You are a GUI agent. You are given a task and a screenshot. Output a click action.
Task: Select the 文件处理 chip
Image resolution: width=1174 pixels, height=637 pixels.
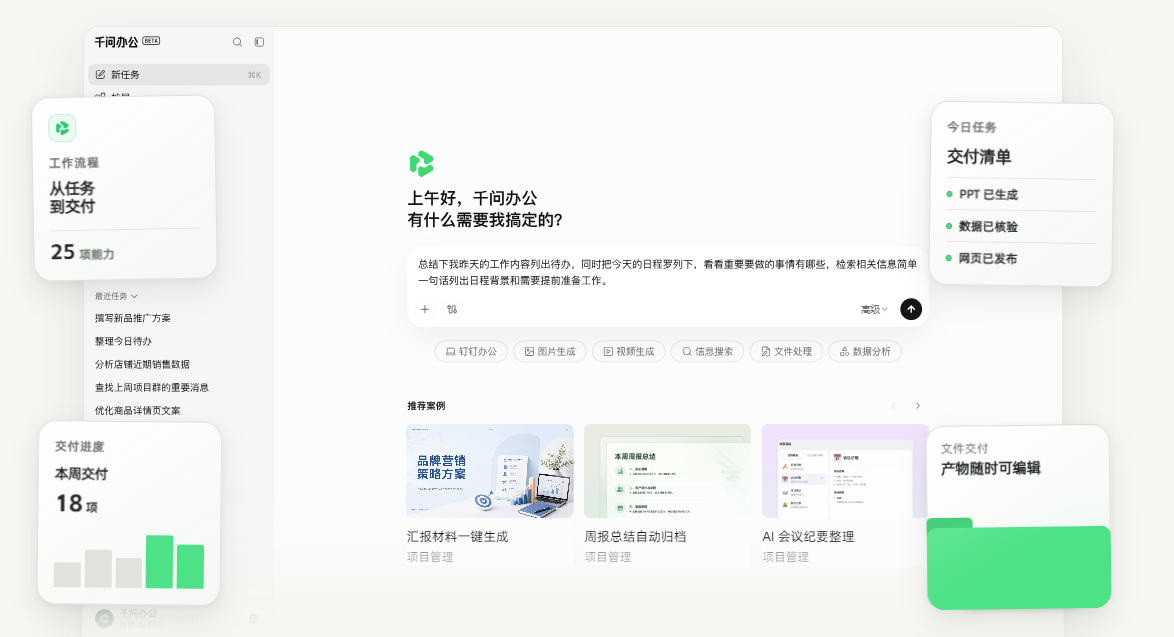(x=786, y=351)
